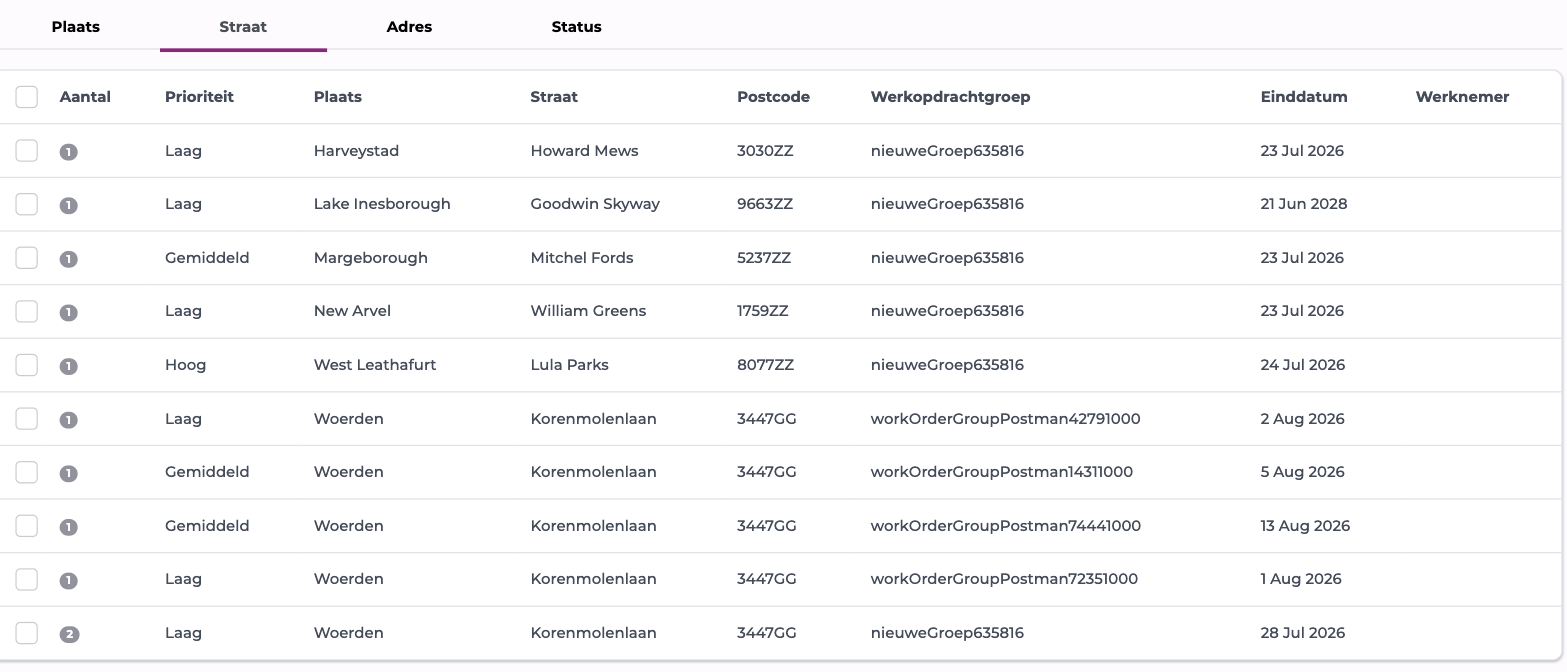The height and width of the screenshot is (672, 1567).
Task: Select checkbox for Lula Parks row
Action: [x=27, y=365]
